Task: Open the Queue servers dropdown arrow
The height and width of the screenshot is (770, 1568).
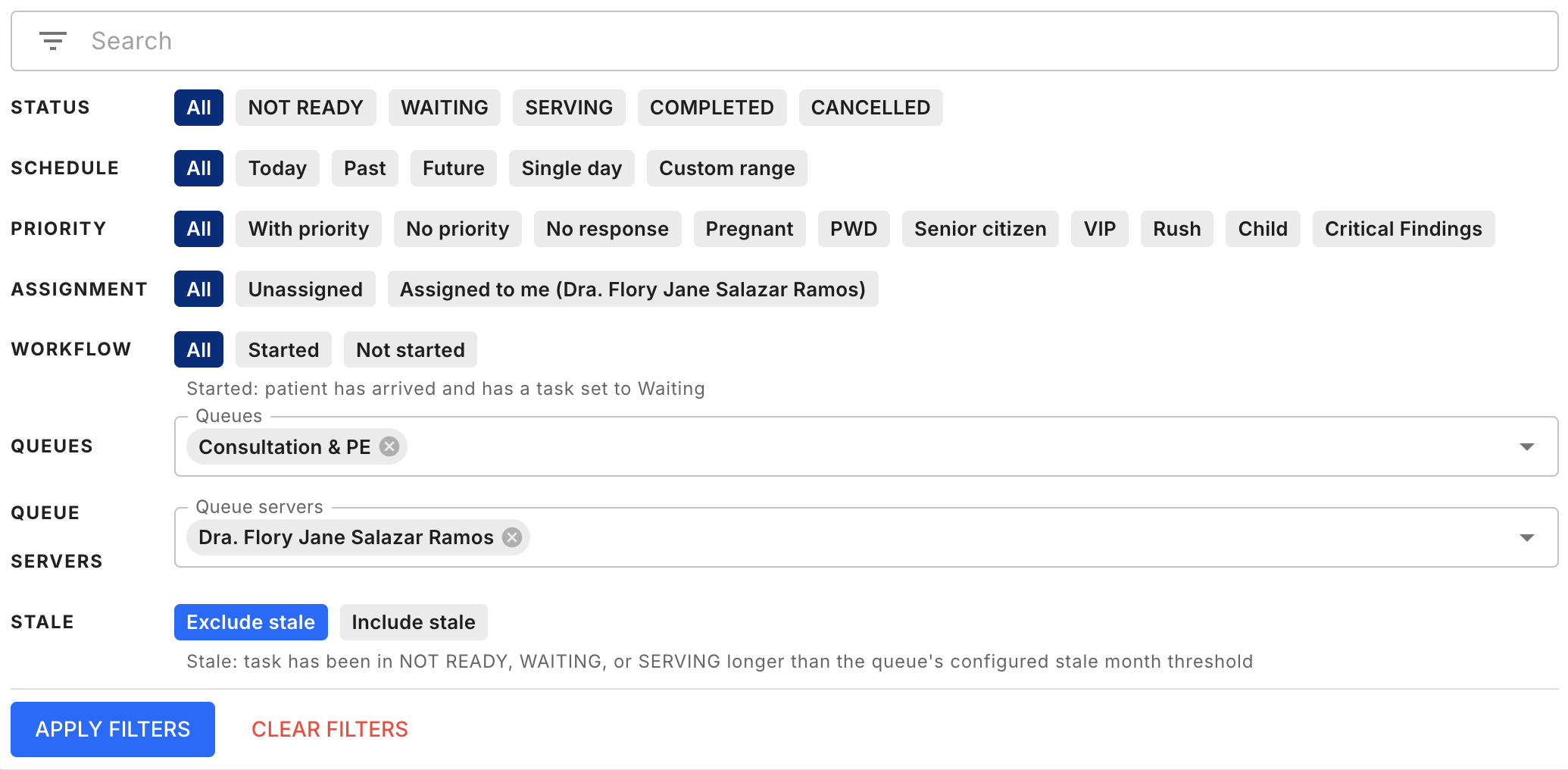Action: pyautogui.click(x=1526, y=538)
